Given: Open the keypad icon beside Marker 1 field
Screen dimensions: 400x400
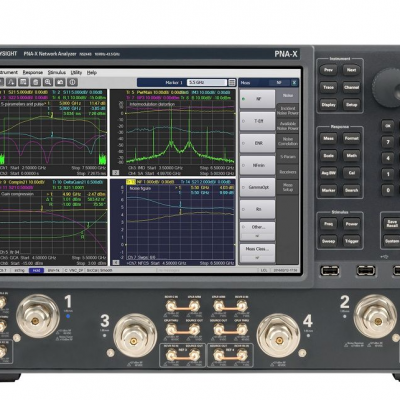Looking at the screenshot, I should [x=232, y=82].
